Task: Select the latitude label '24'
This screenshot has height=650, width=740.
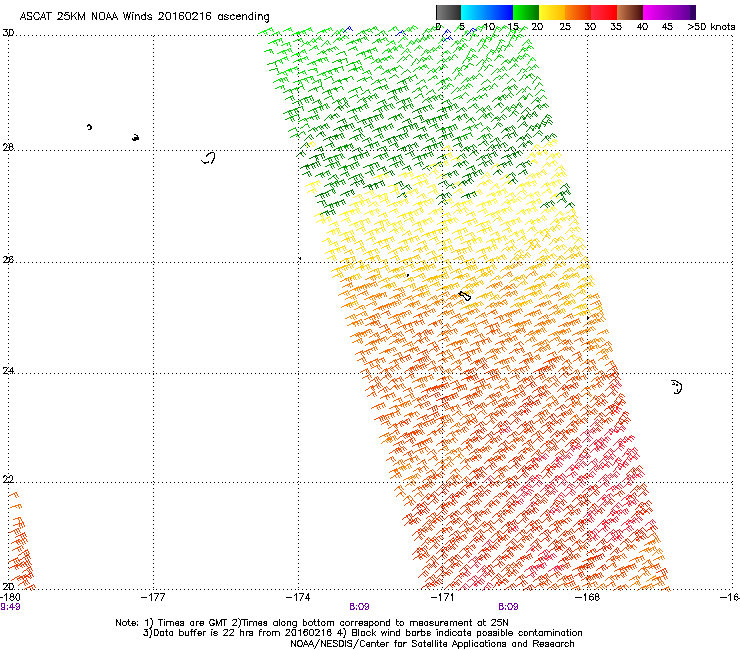Action: pos(8,371)
